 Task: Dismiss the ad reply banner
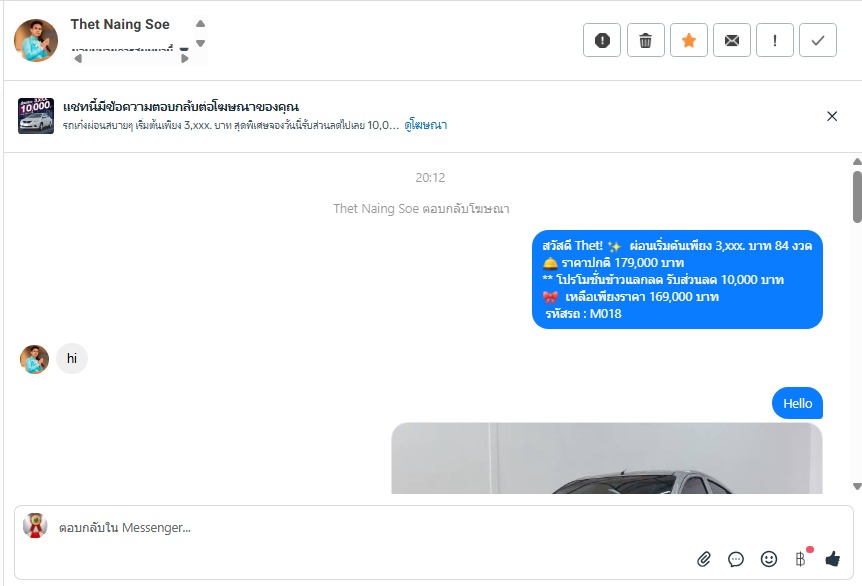pos(832,116)
